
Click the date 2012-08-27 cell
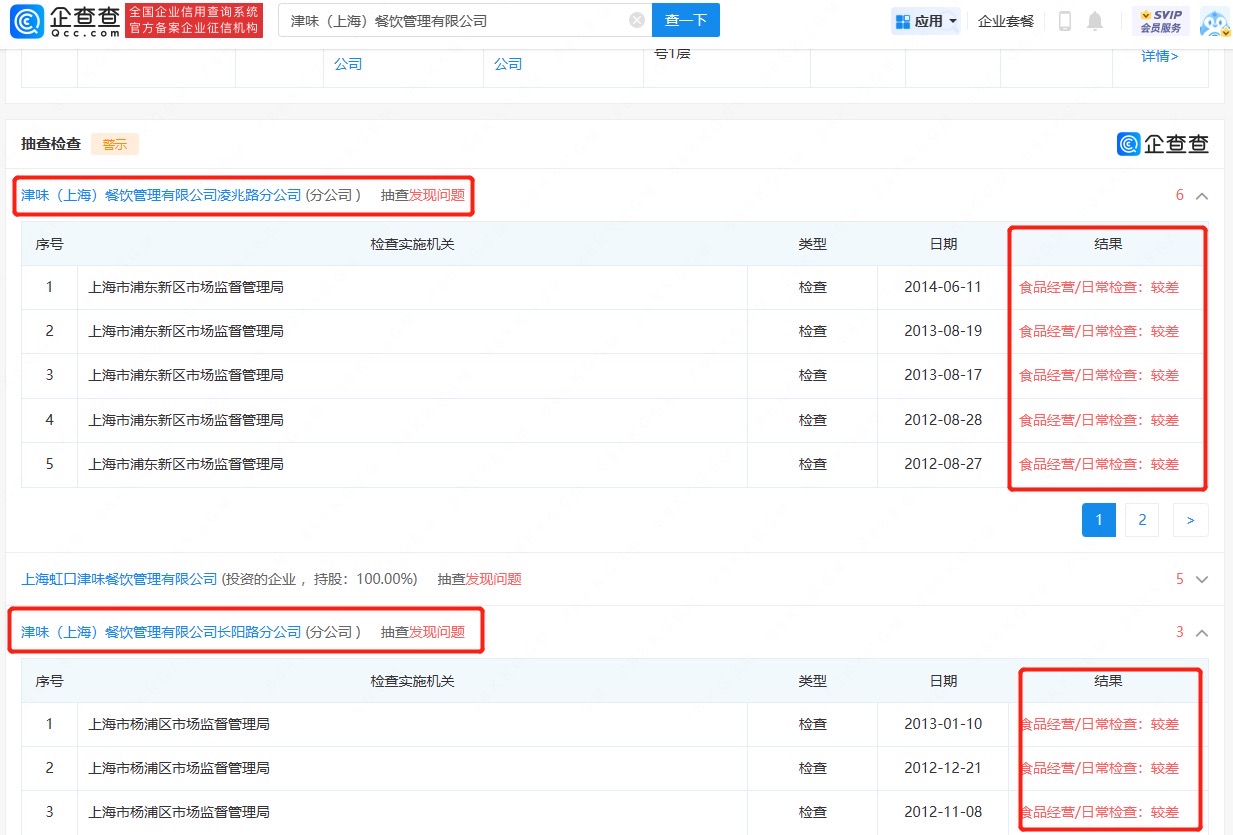point(943,464)
